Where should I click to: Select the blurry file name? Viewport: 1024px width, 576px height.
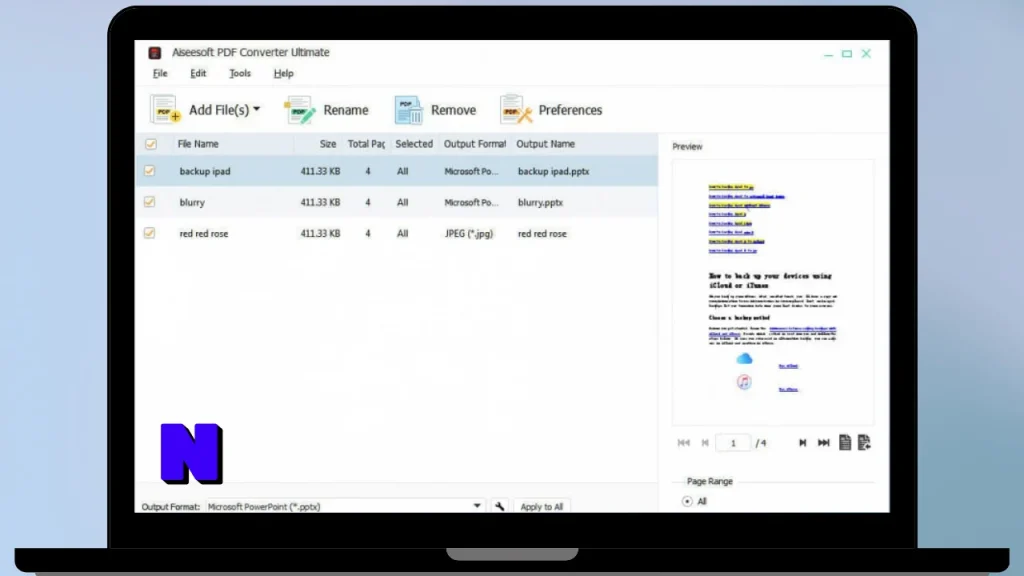pyautogui.click(x=192, y=202)
